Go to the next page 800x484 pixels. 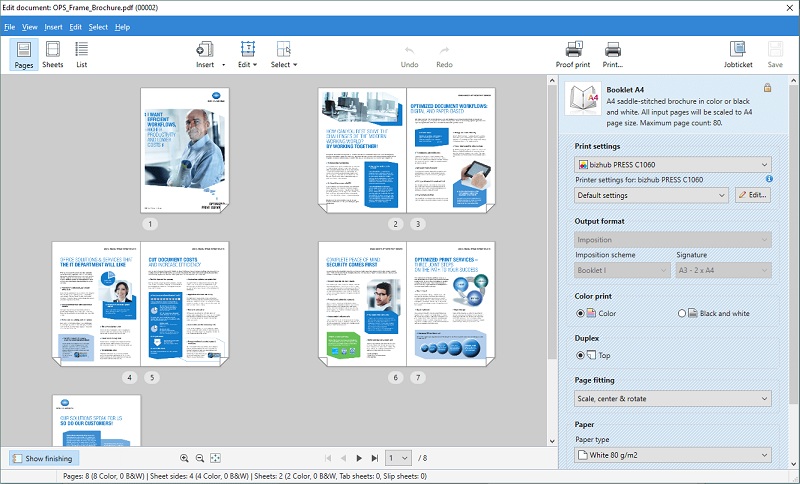(x=359, y=458)
